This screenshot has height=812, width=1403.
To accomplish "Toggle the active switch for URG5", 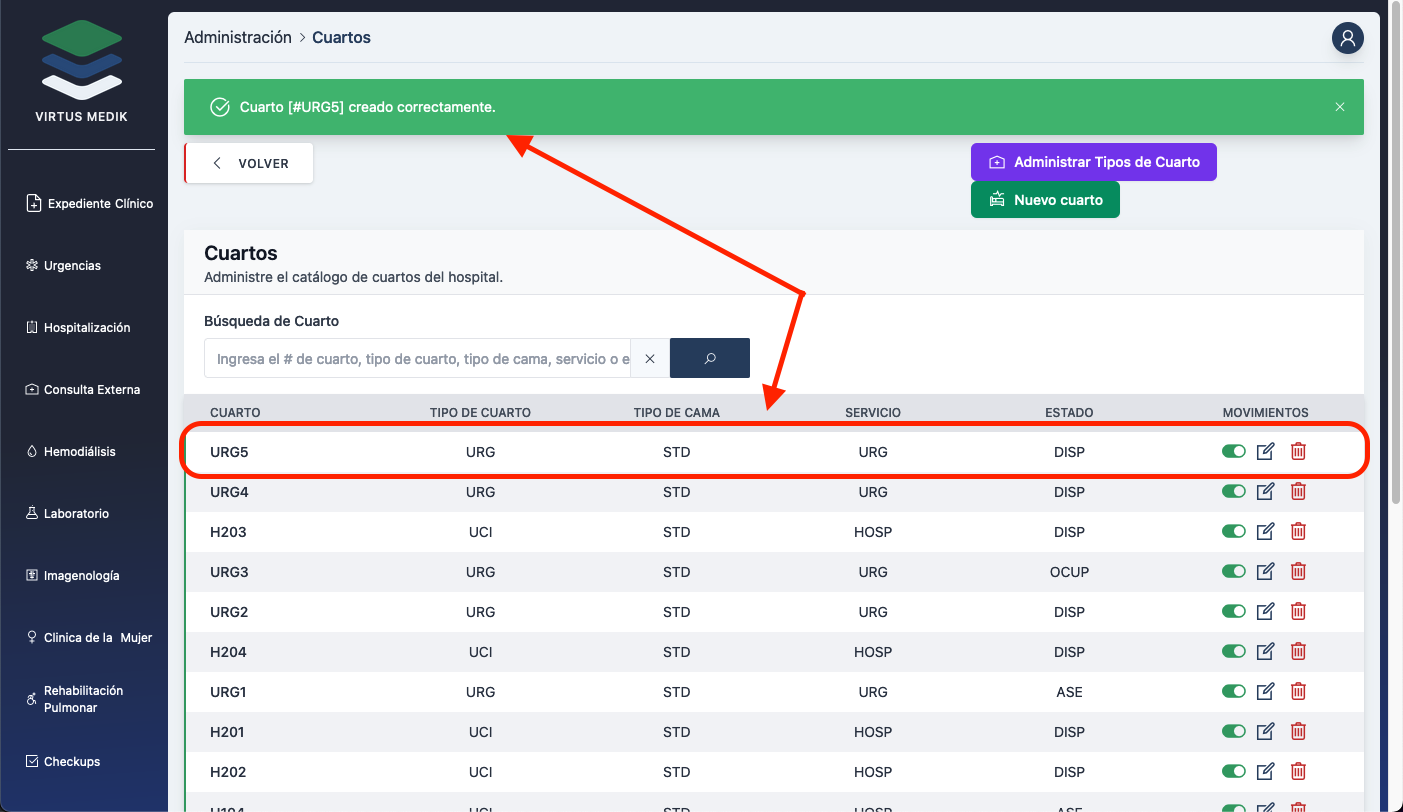I will point(1234,452).
